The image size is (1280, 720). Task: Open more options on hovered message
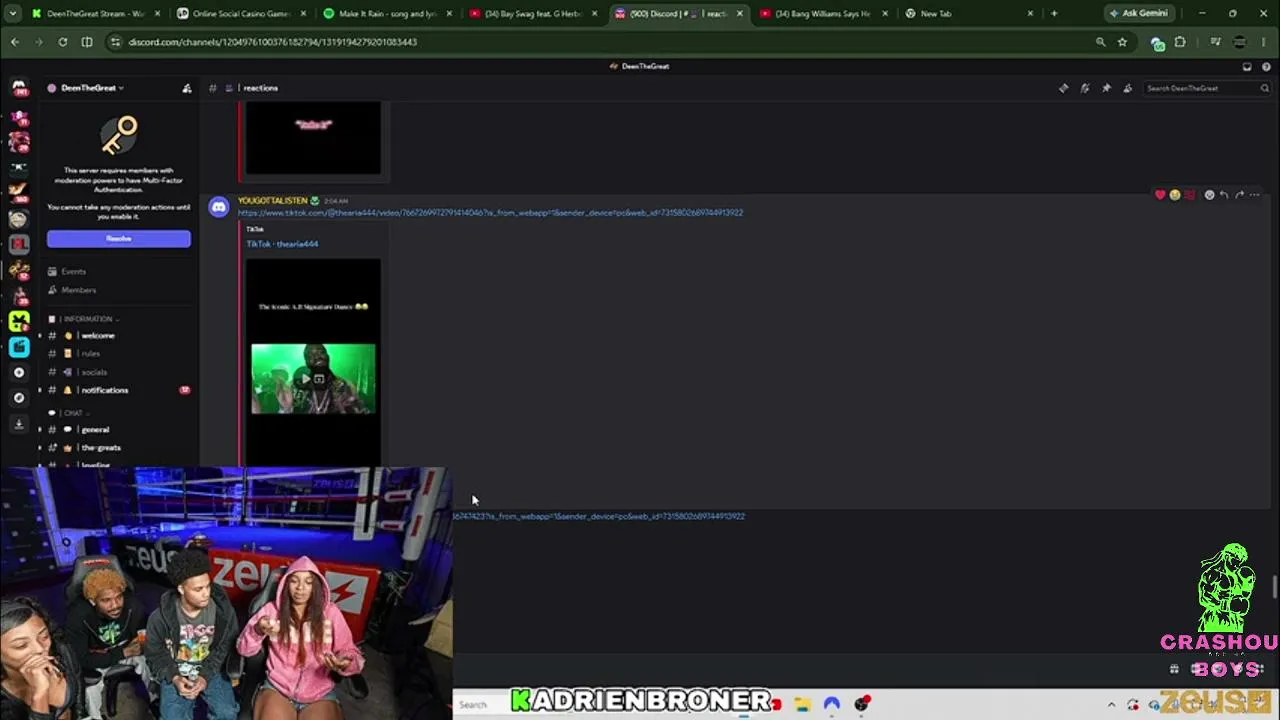[1254, 195]
